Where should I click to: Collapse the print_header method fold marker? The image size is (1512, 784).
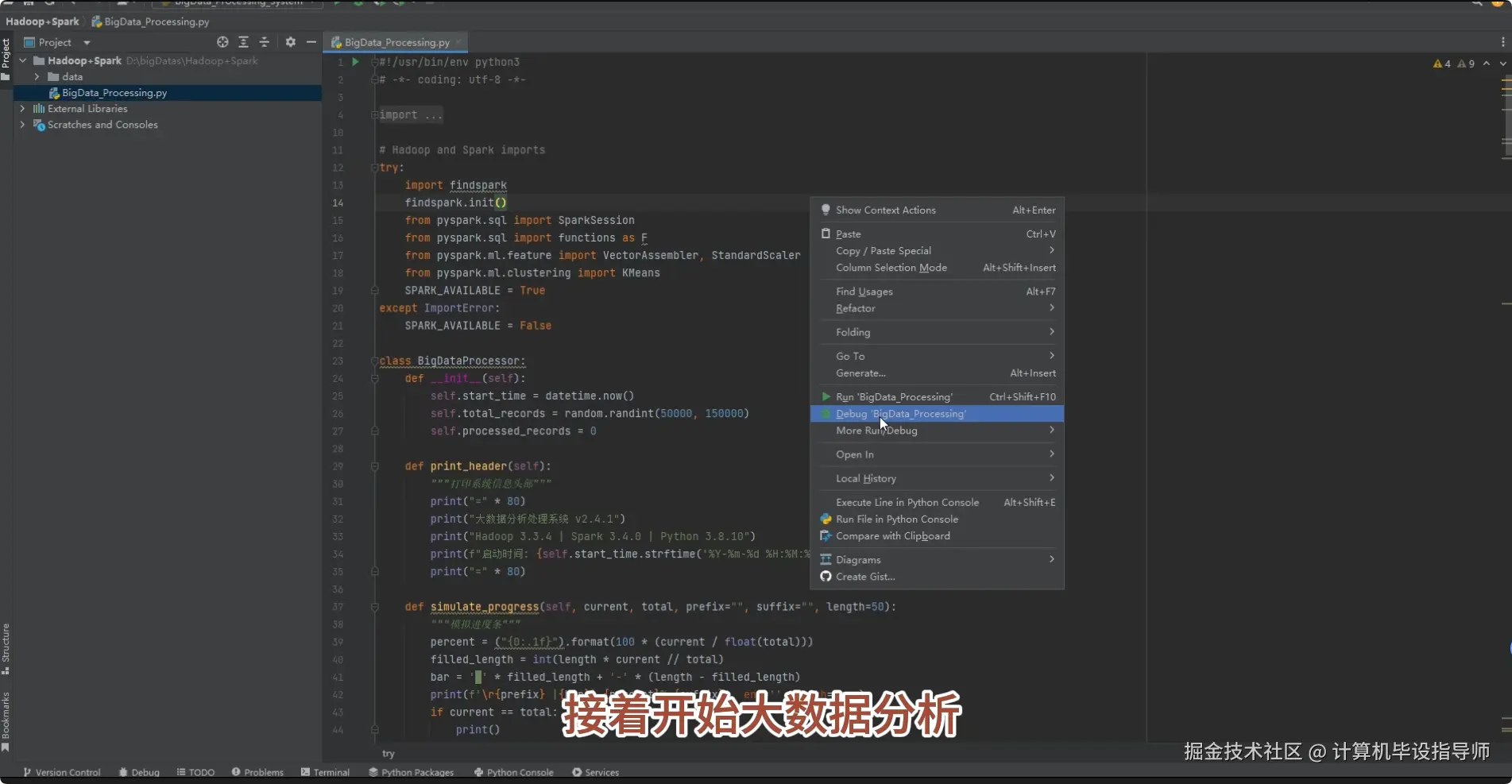374,466
